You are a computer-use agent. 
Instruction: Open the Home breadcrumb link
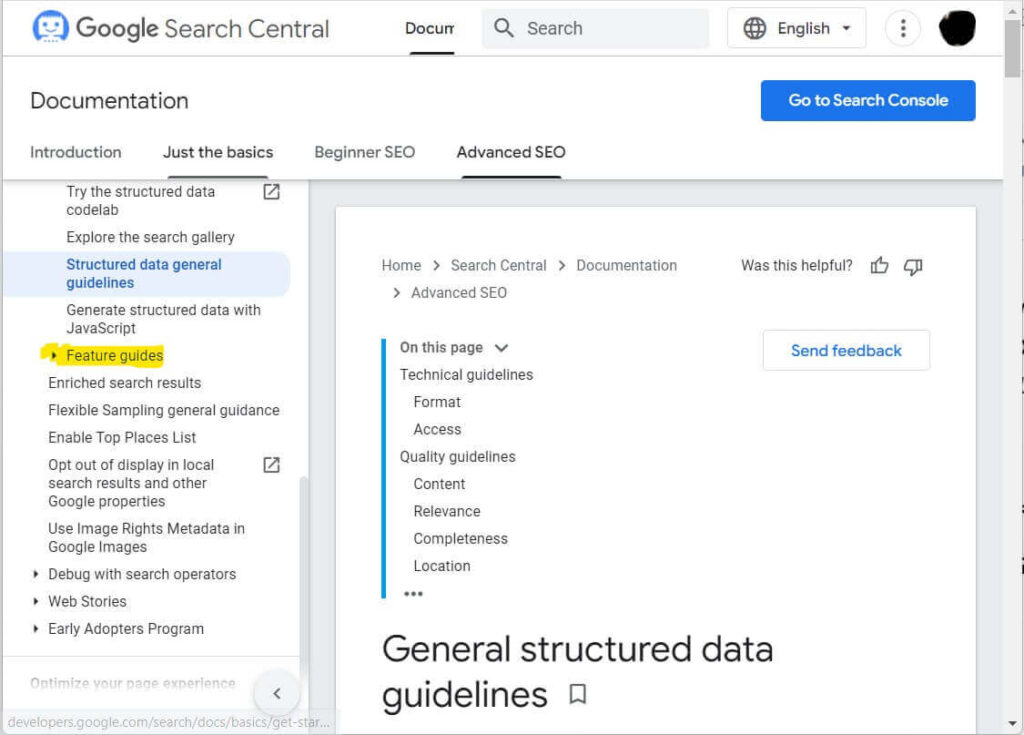(x=401, y=265)
